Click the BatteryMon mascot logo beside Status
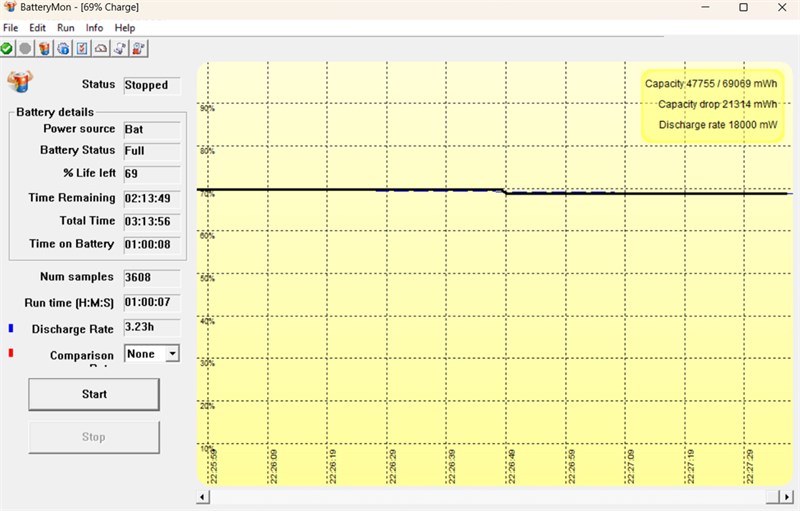Screen dimensions: 800x511 point(20,82)
